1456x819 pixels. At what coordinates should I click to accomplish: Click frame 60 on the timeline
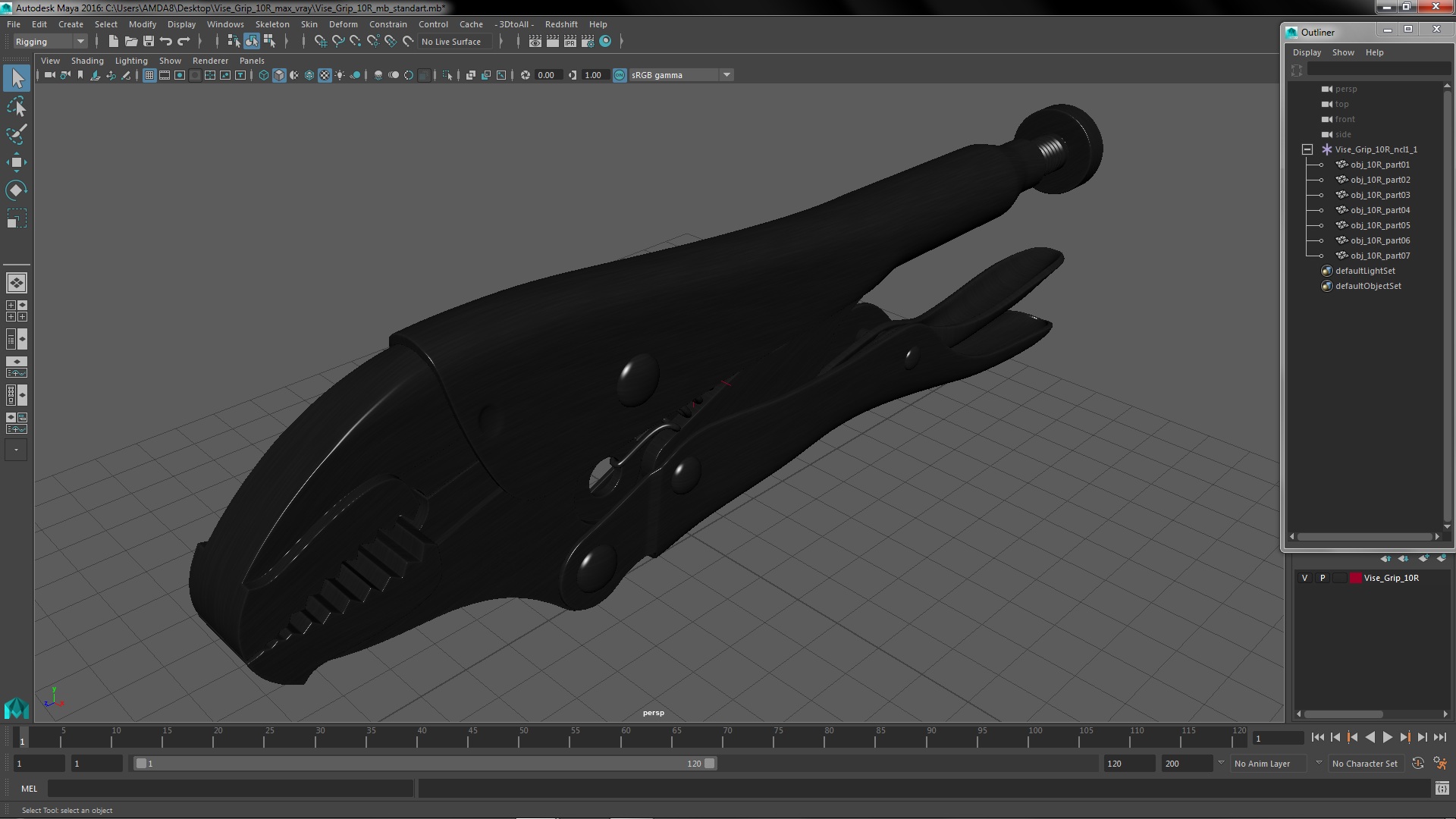pos(626,738)
